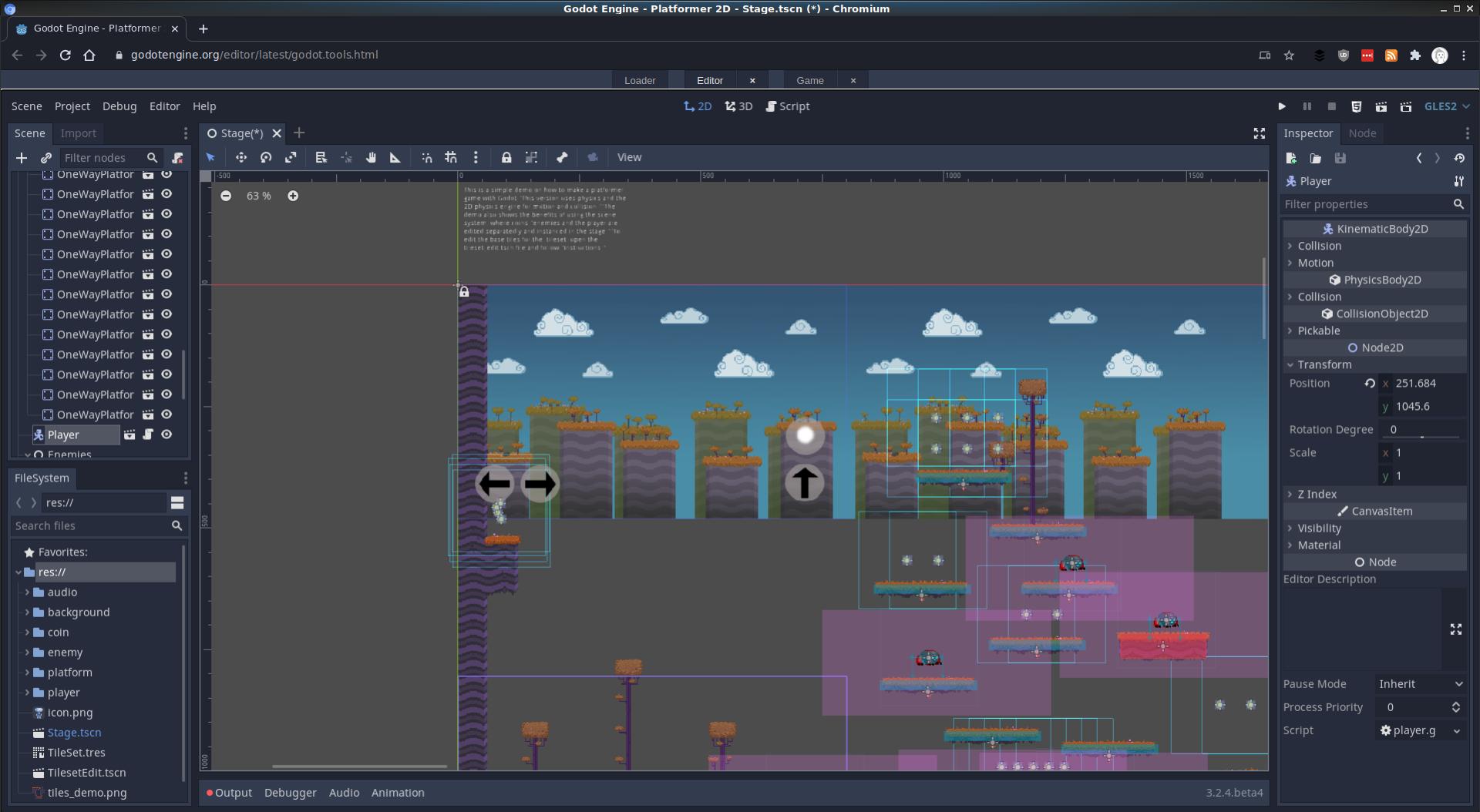Click the instance scene chain-link icon

[x=46, y=158]
